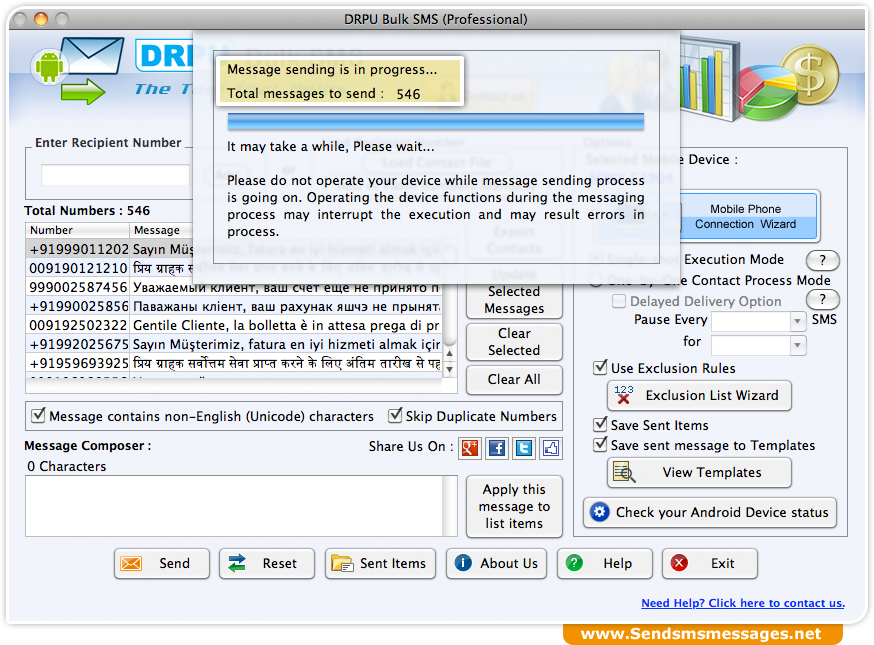Open Sent Items

(x=380, y=564)
